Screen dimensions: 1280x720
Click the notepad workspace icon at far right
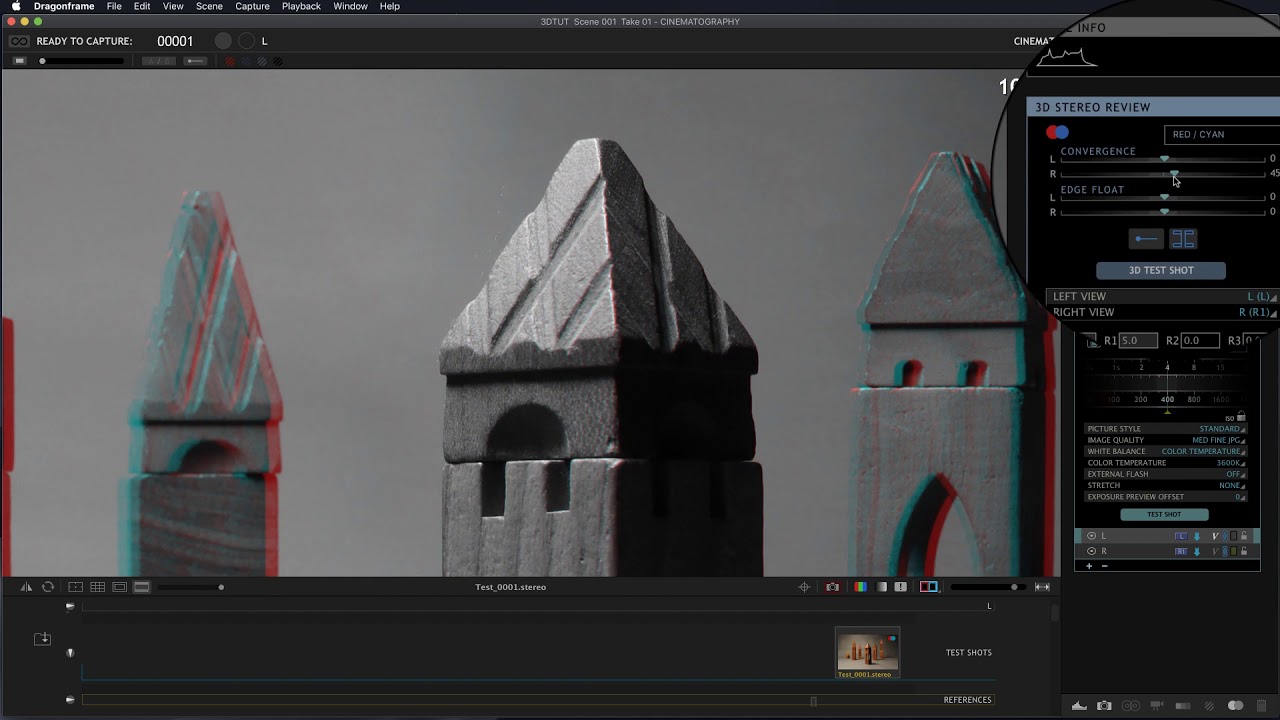point(1261,706)
